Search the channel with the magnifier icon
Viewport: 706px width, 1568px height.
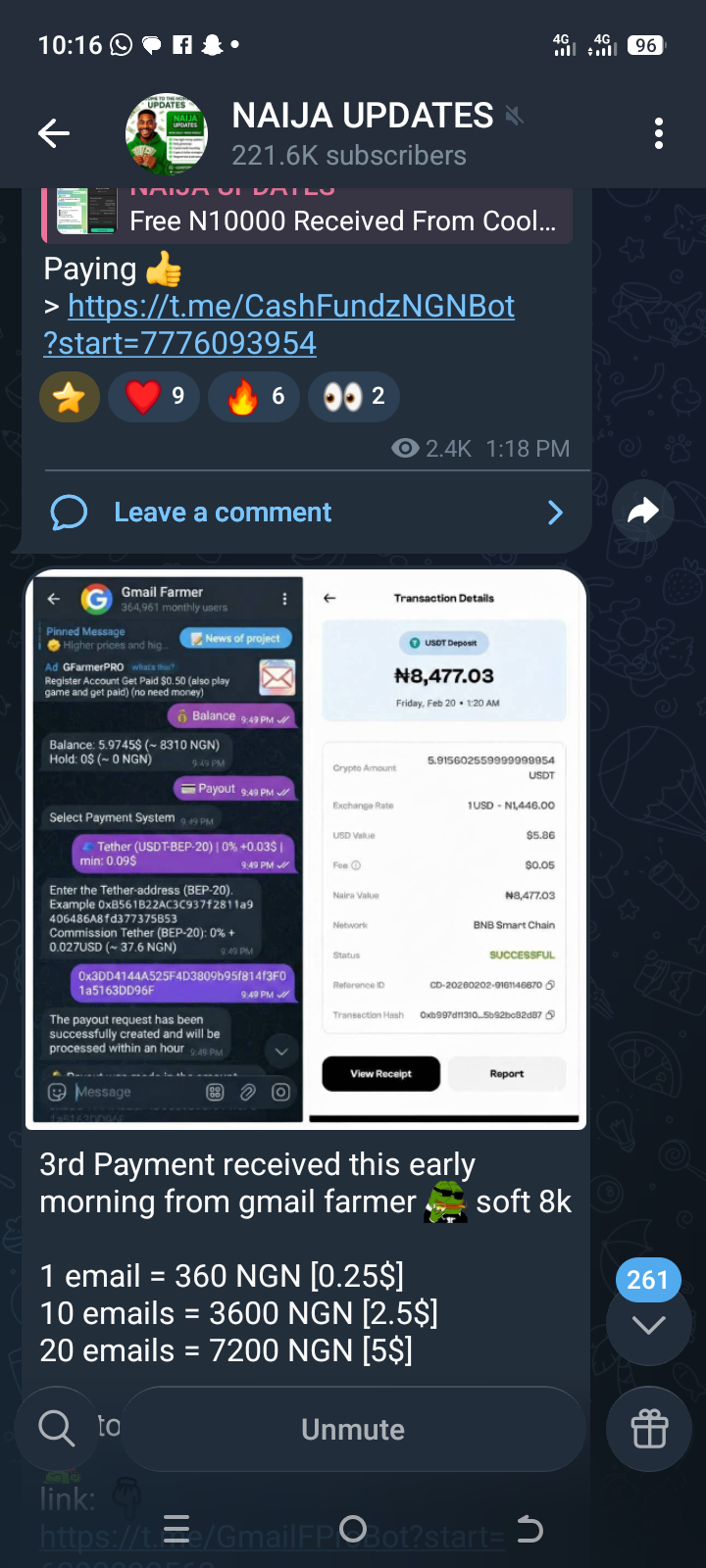click(56, 1429)
